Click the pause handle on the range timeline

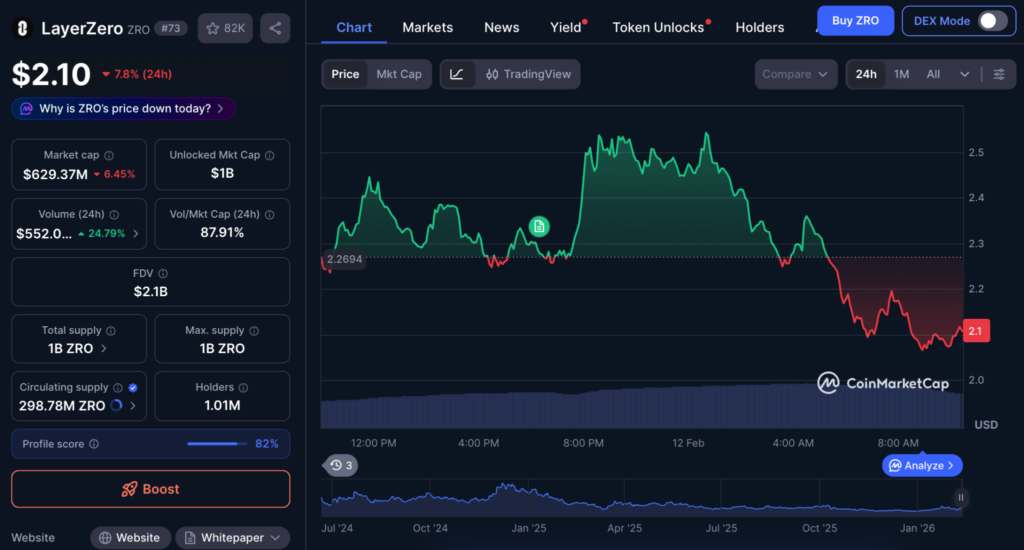point(961,497)
